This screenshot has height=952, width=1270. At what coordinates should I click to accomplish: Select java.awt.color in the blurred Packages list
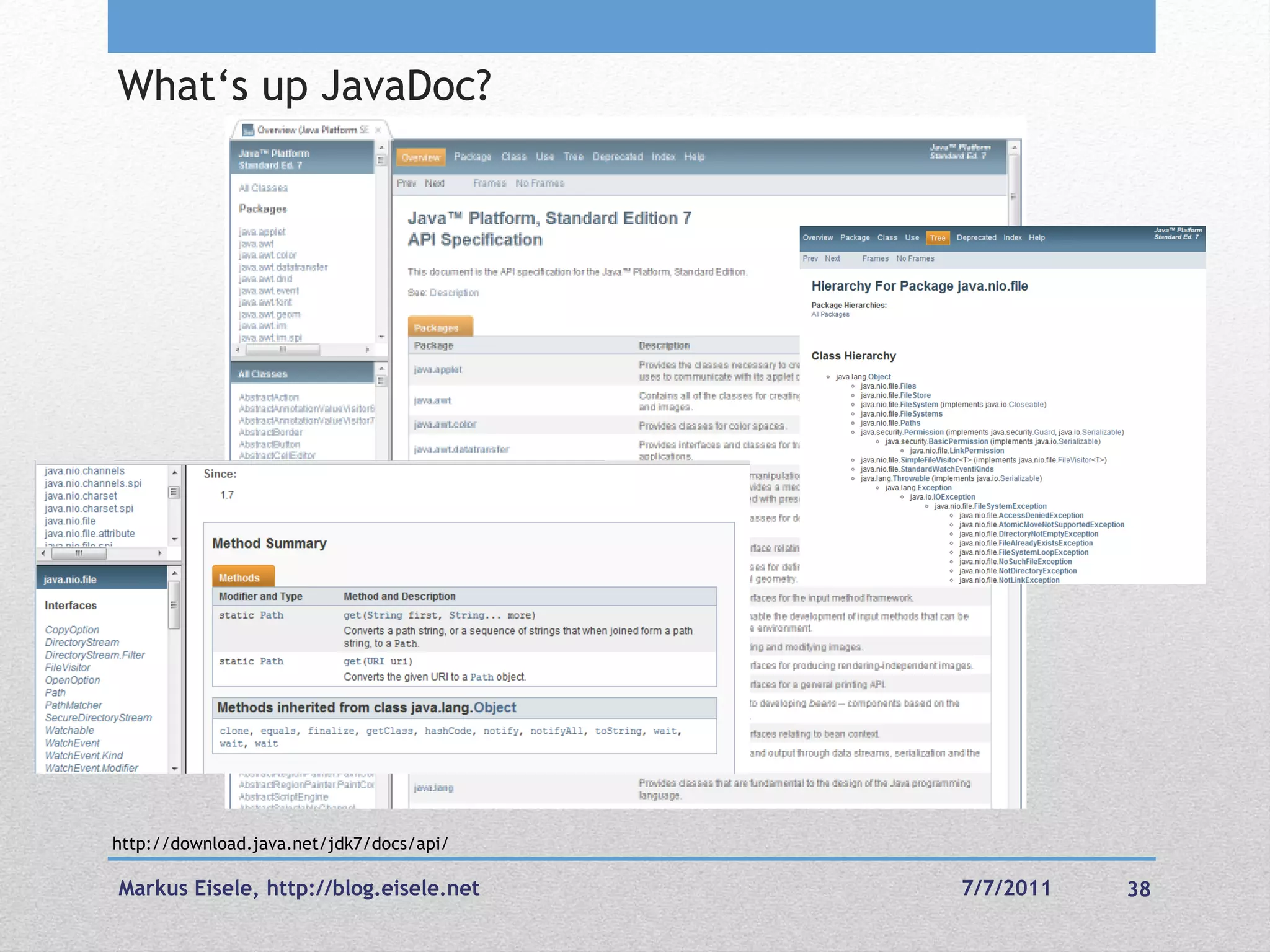coord(268,255)
